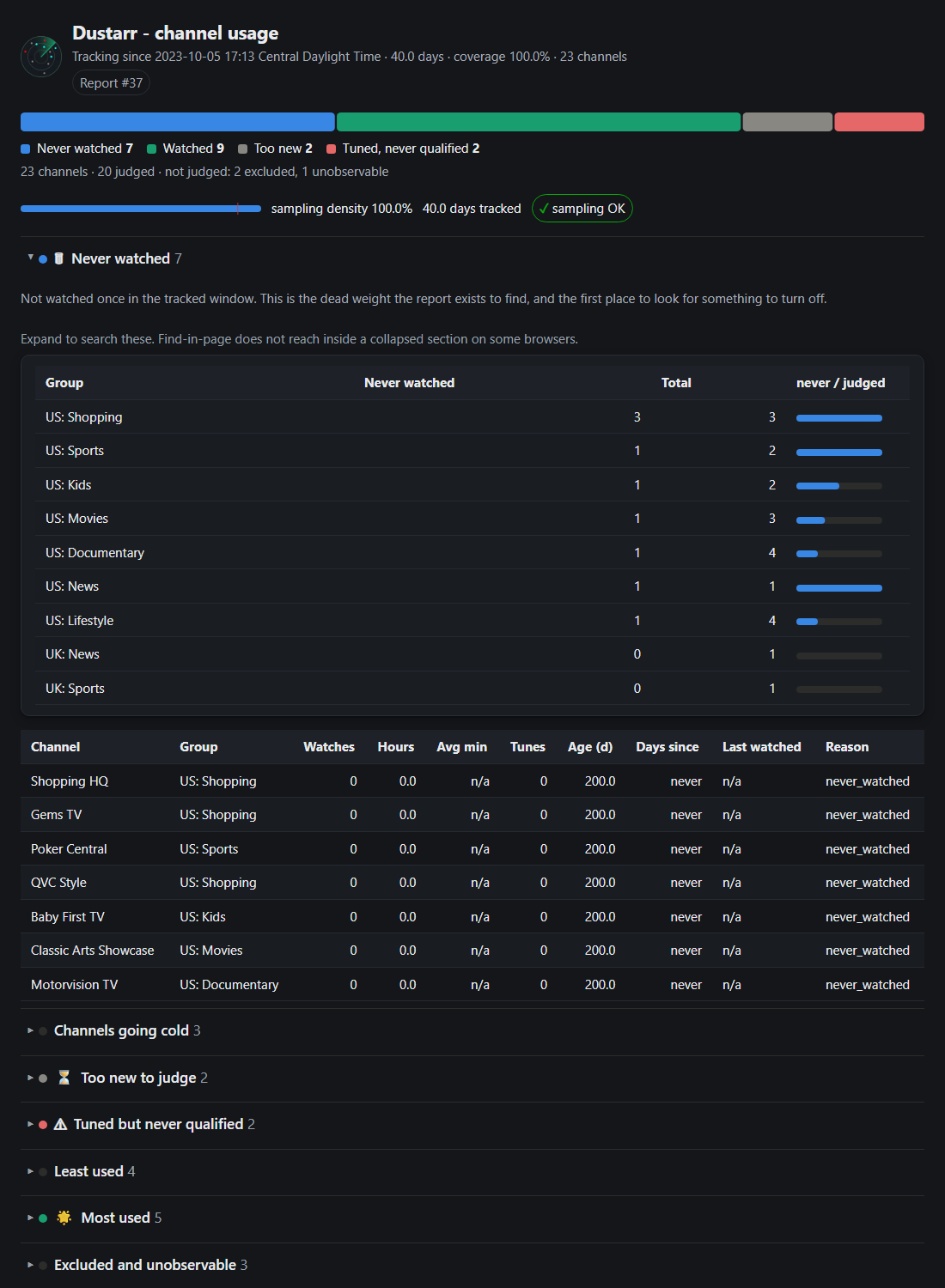
Task: Select the Motorvision TV channel row
Action: (472, 985)
